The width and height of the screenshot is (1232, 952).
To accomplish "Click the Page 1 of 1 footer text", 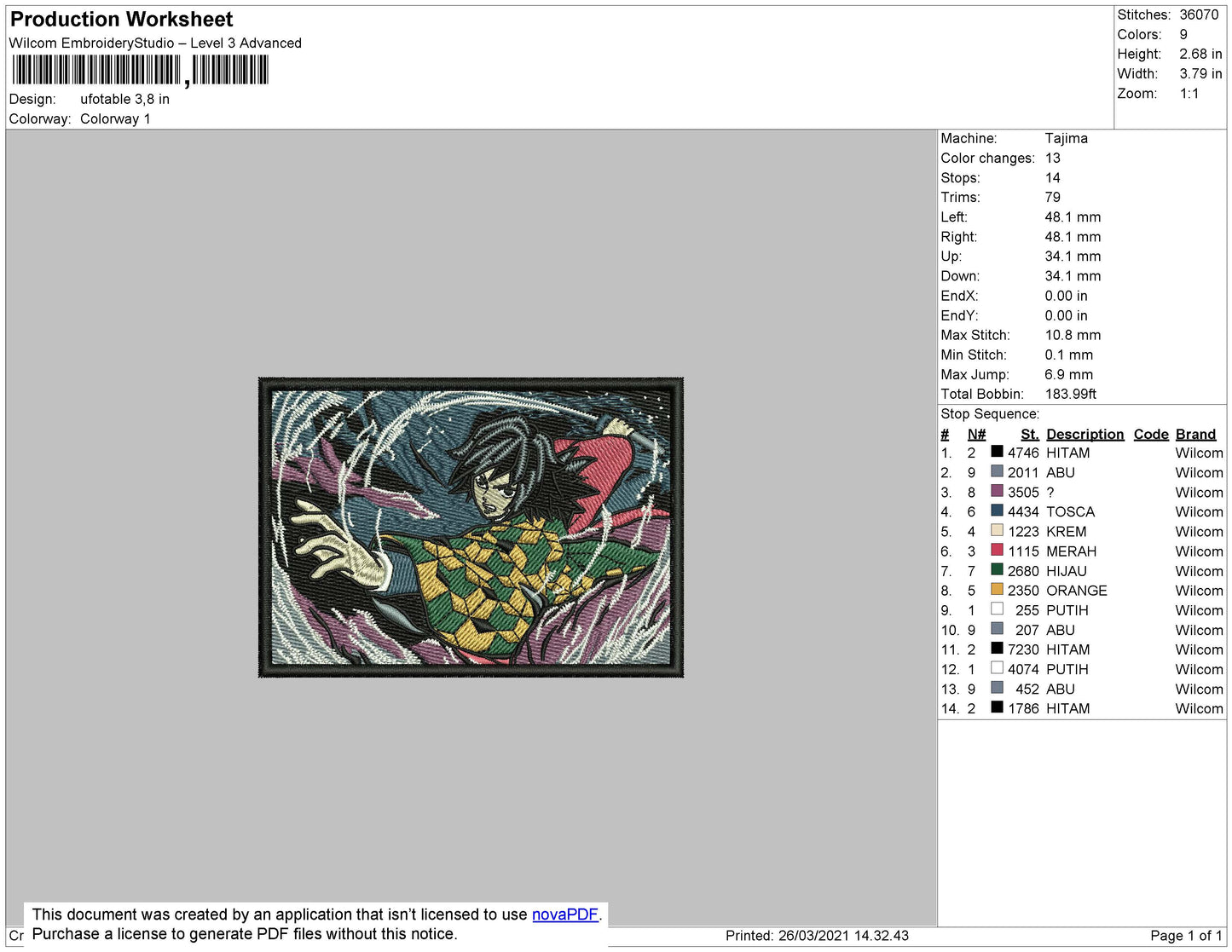I will click(x=1186, y=935).
